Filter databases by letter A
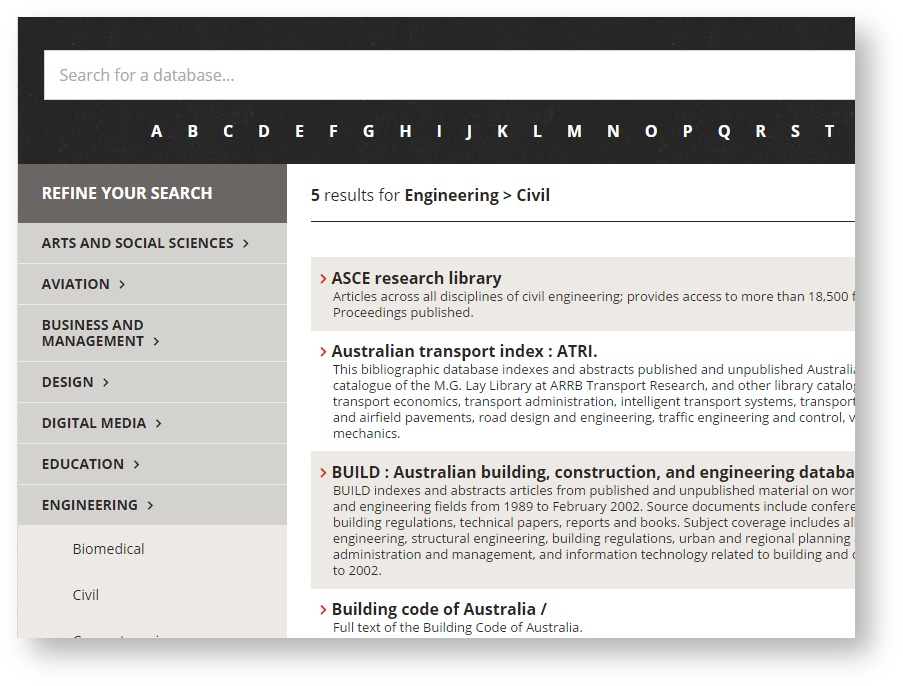Viewport: 903px width, 686px height. point(156,131)
